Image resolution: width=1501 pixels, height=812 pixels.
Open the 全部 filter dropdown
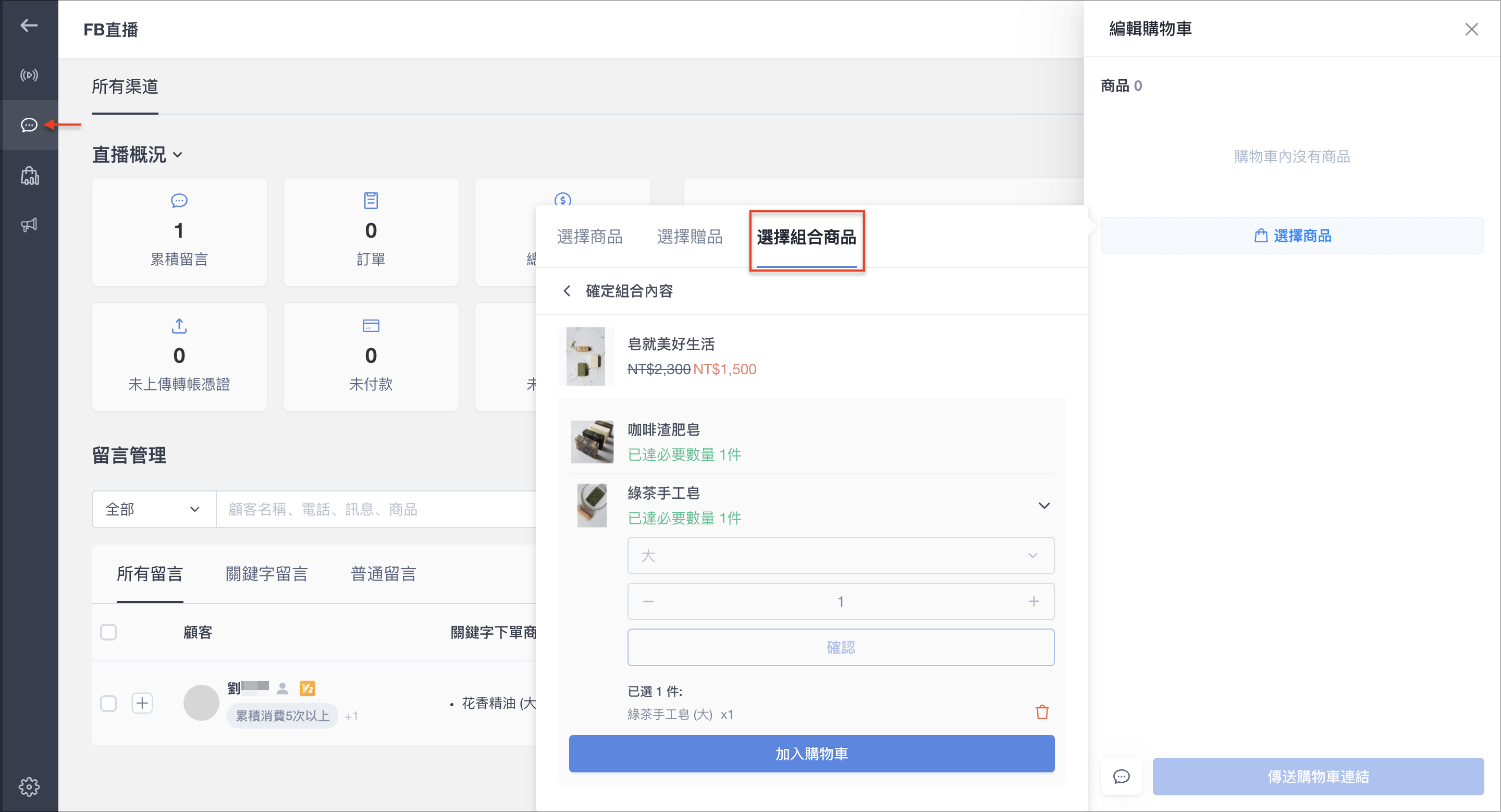point(154,509)
